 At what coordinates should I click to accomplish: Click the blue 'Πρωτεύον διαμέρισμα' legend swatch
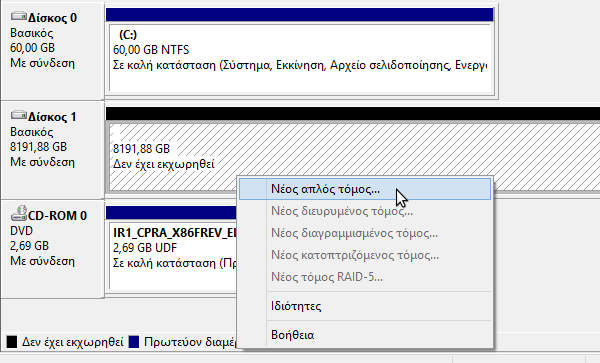[x=134, y=342]
